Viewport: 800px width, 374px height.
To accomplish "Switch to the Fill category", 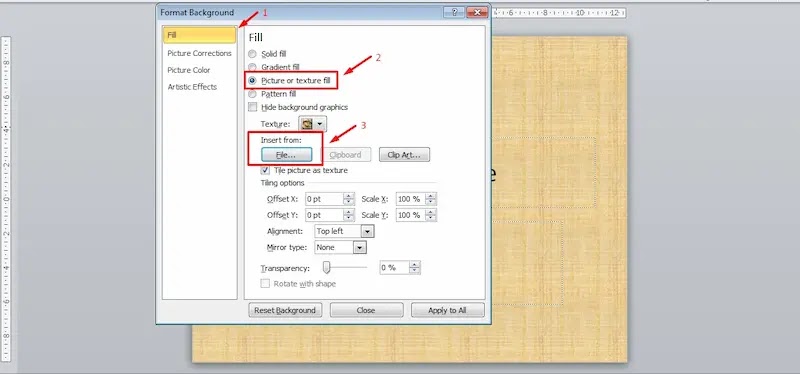I will point(199,35).
